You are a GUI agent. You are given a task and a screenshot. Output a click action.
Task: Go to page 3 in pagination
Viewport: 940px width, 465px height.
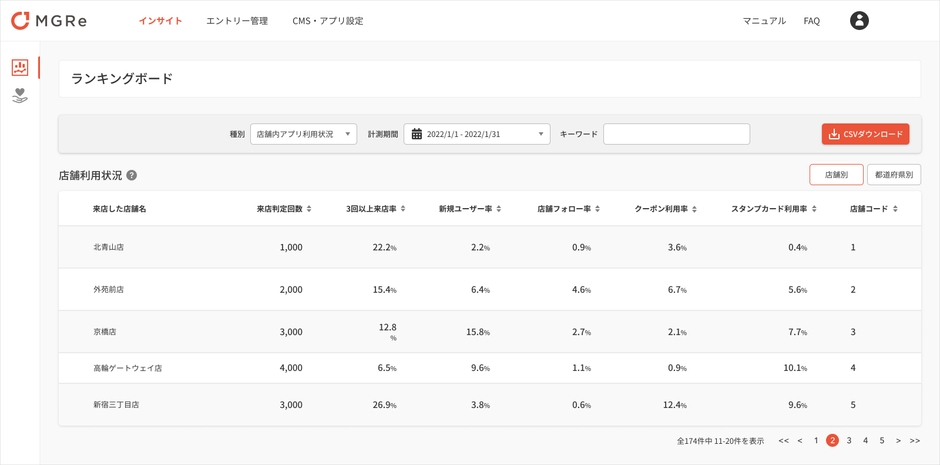pyautogui.click(x=849, y=441)
